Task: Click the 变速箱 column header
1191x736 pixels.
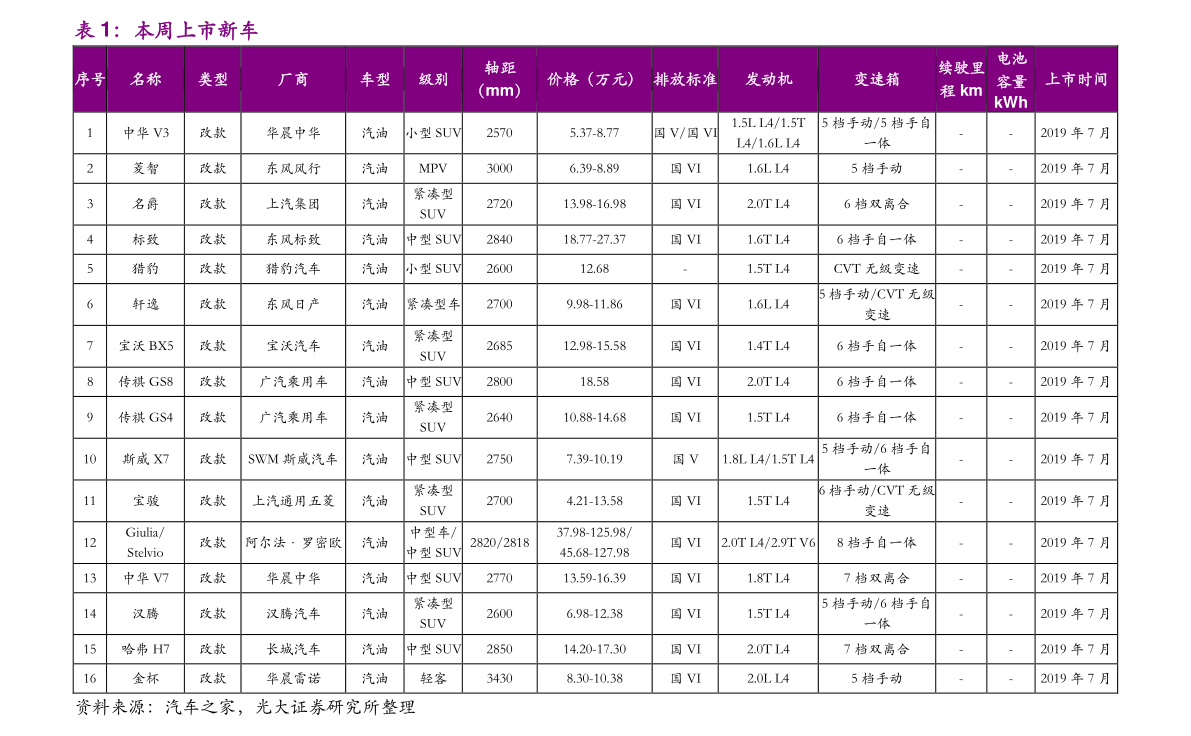Action: pos(877,79)
